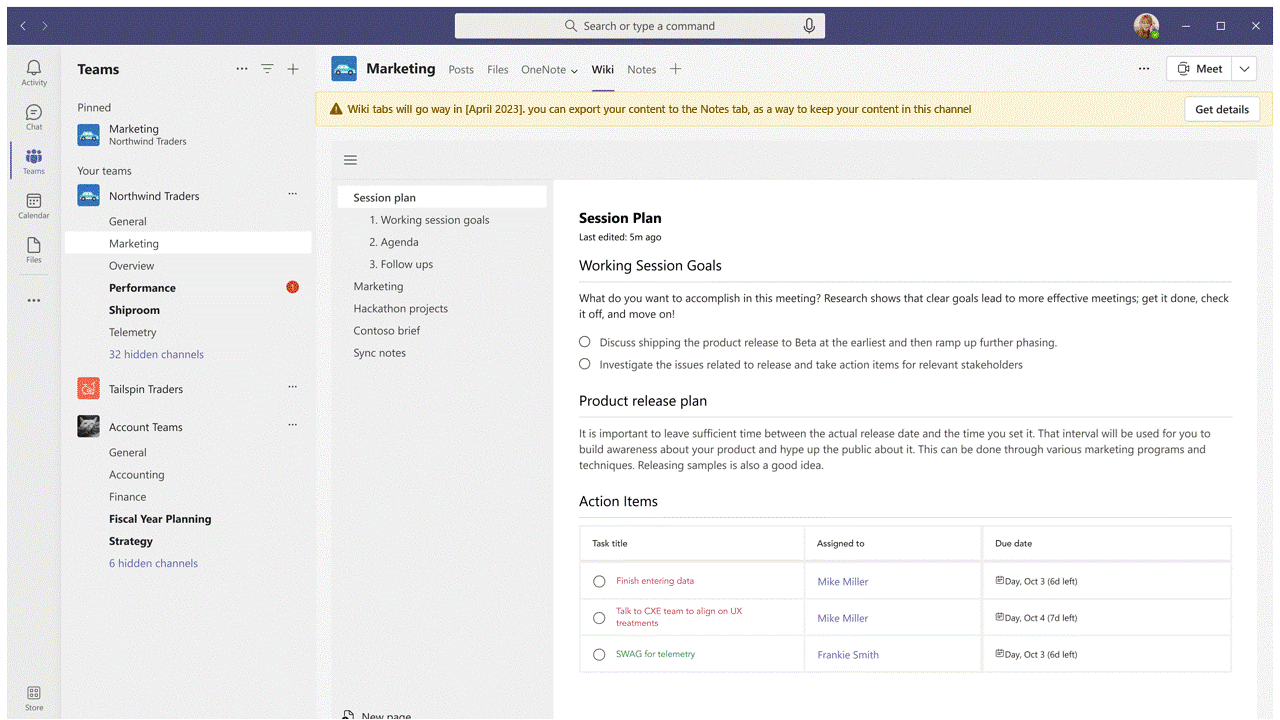Filter the teams list
Viewport: 1280px width, 720px height.
[x=267, y=68]
